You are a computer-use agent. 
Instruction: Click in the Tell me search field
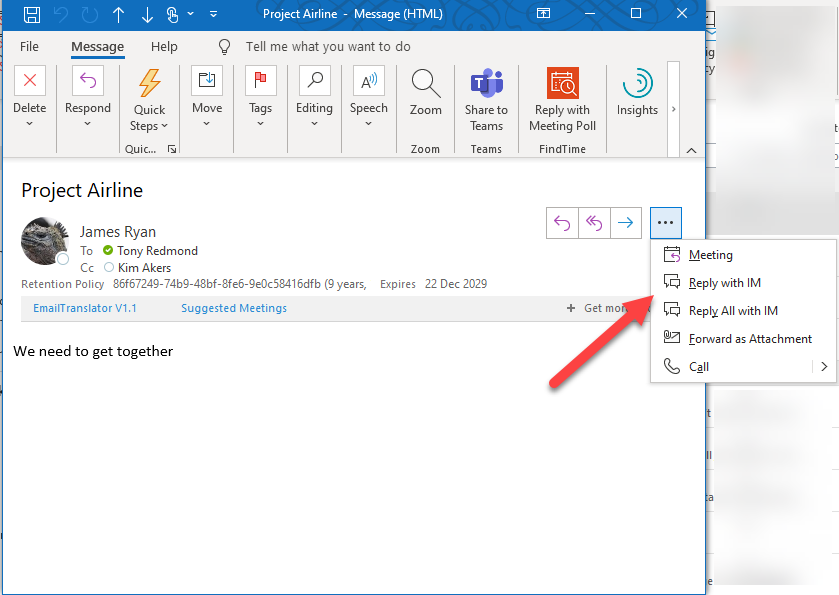coord(328,47)
